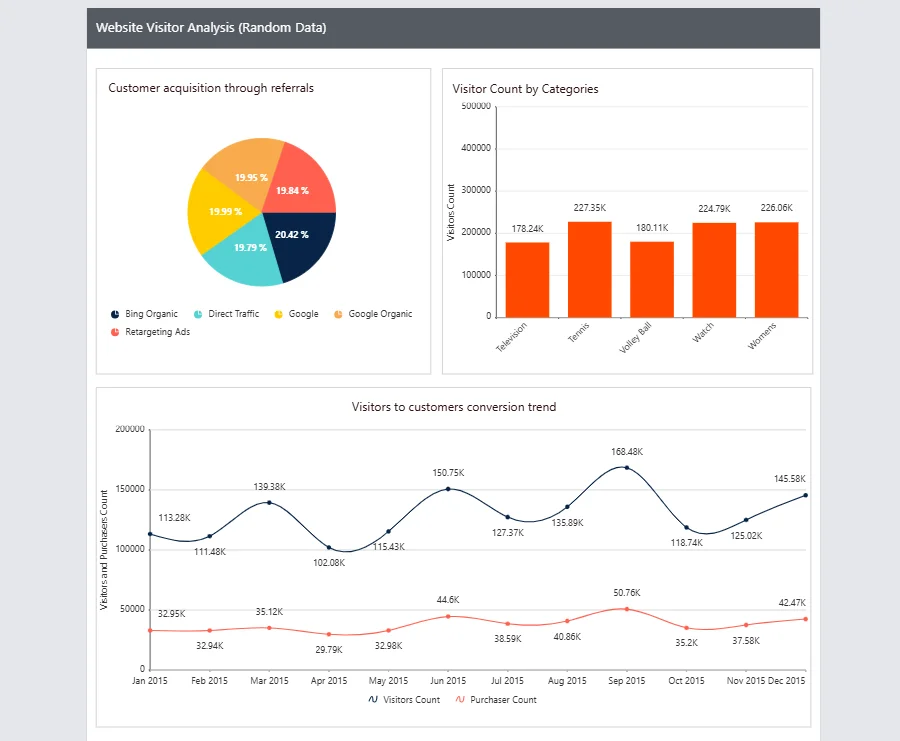Click the 227.35K bar label

(x=589, y=208)
